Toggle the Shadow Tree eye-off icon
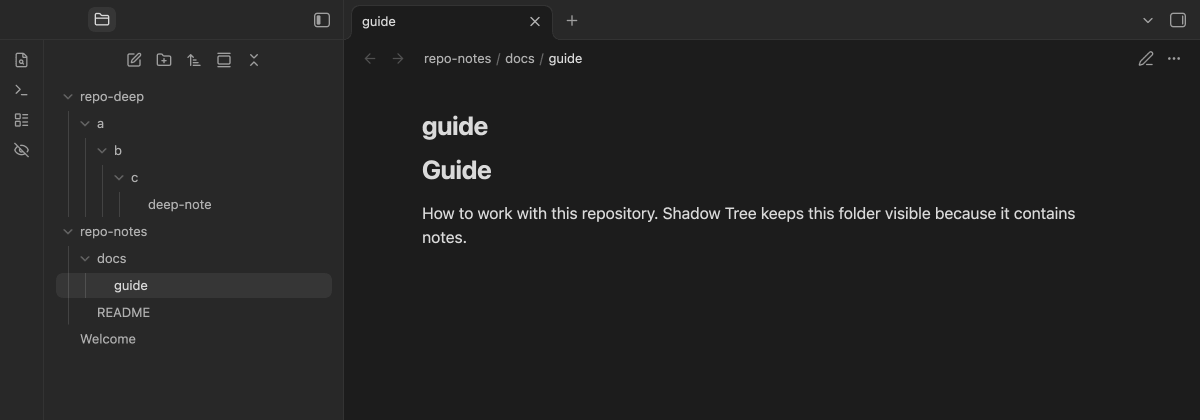The width and height of the screenshot is (1200, 420). click(x=21, y=150)
